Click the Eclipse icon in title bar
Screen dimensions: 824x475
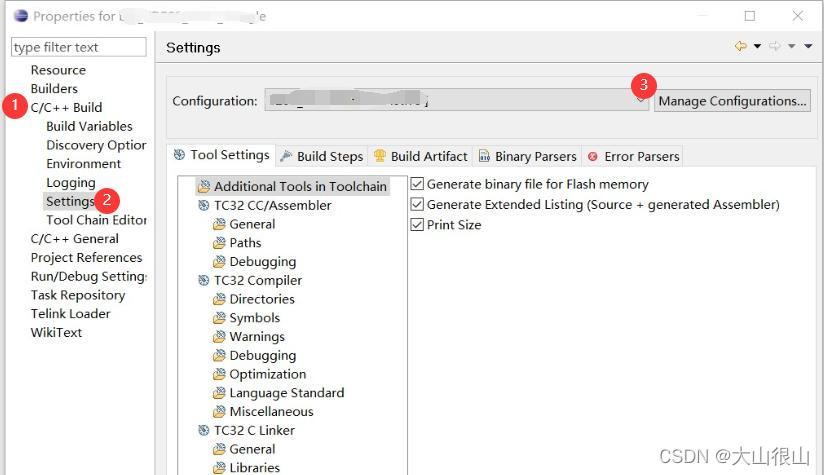click(21, 16)
